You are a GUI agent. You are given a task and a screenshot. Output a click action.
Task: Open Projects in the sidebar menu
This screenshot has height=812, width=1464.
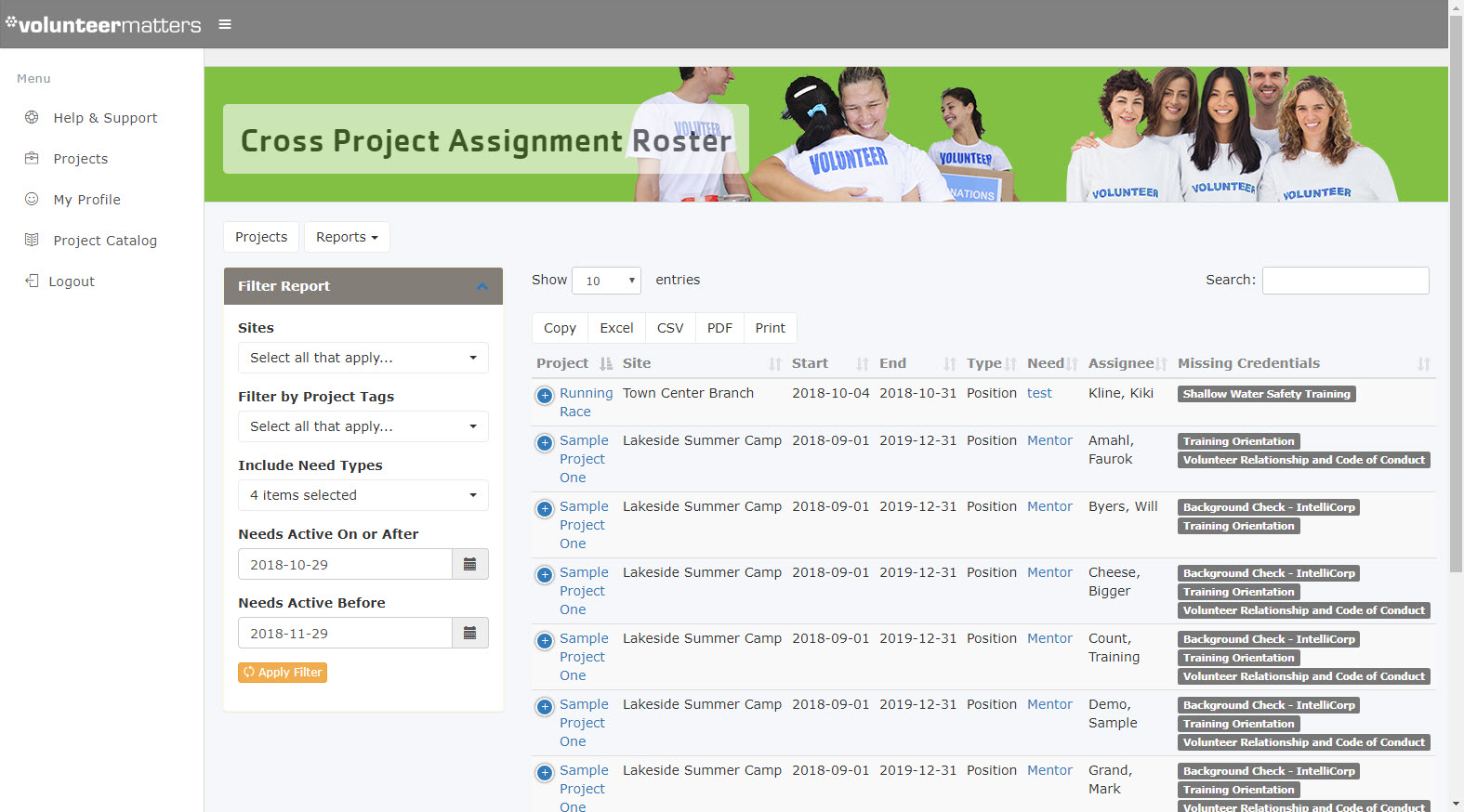(x=81, y=159)
